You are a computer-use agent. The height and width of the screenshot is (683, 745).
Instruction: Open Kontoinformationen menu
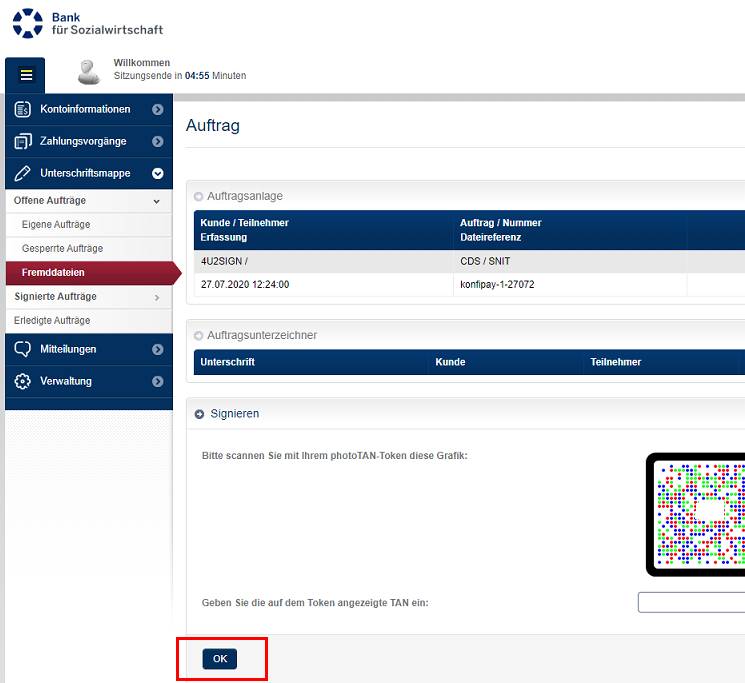(89, 109)
